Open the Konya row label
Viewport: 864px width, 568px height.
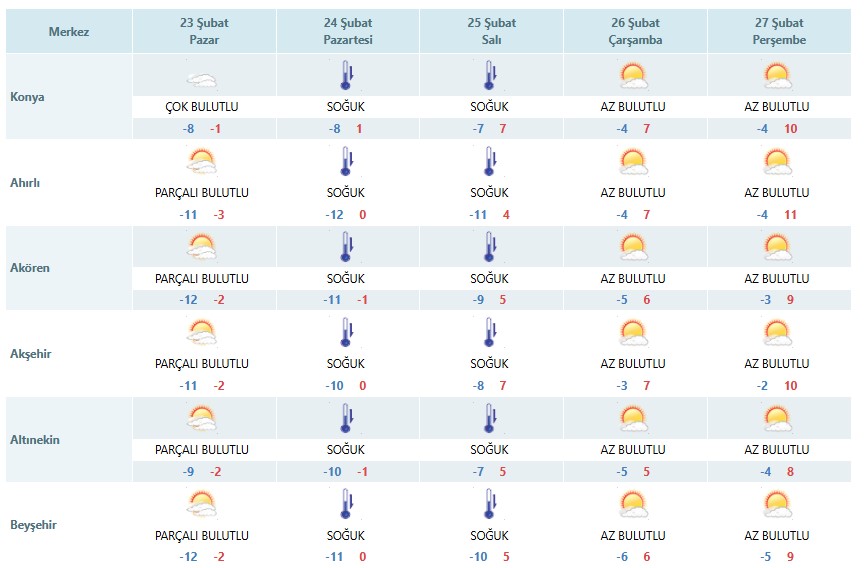pyautogui.click(x=27, y=97)
